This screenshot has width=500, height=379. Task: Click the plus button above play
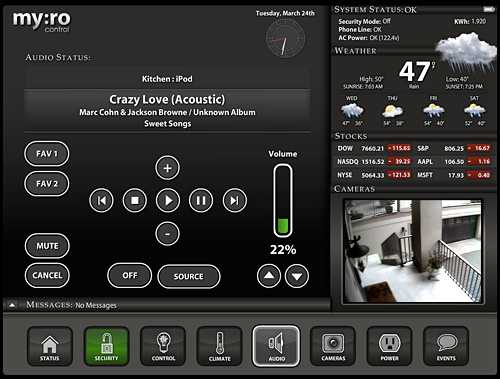tap(167, 168)
